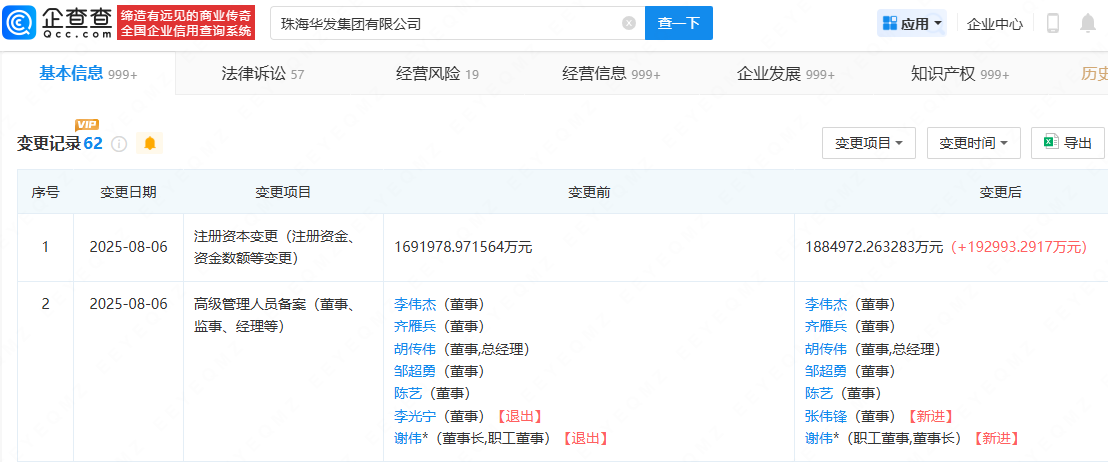Open the notification bell in header

click(1088, 23)
